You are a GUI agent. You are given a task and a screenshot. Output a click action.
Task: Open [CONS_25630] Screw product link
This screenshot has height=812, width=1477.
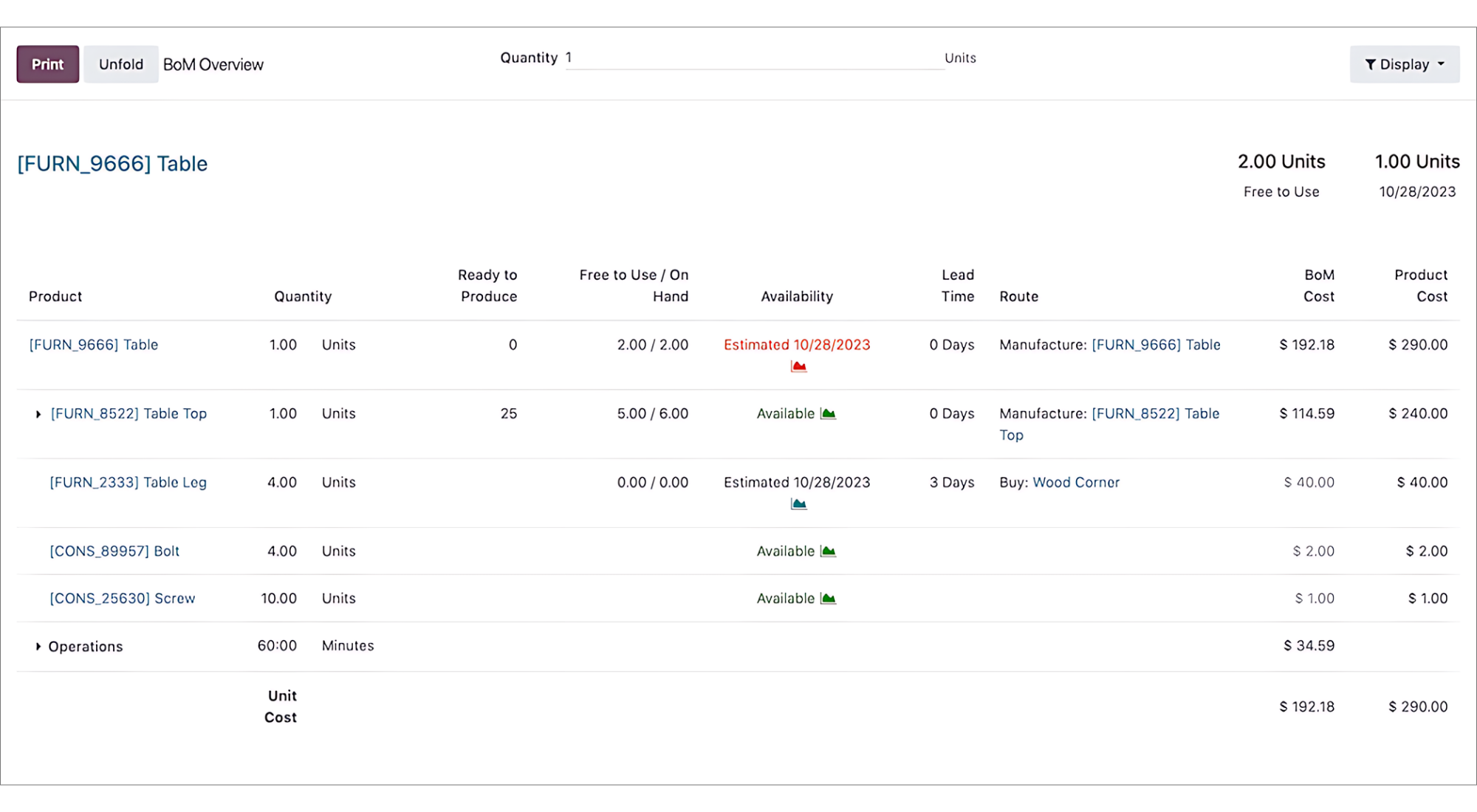tap(123, 599)
